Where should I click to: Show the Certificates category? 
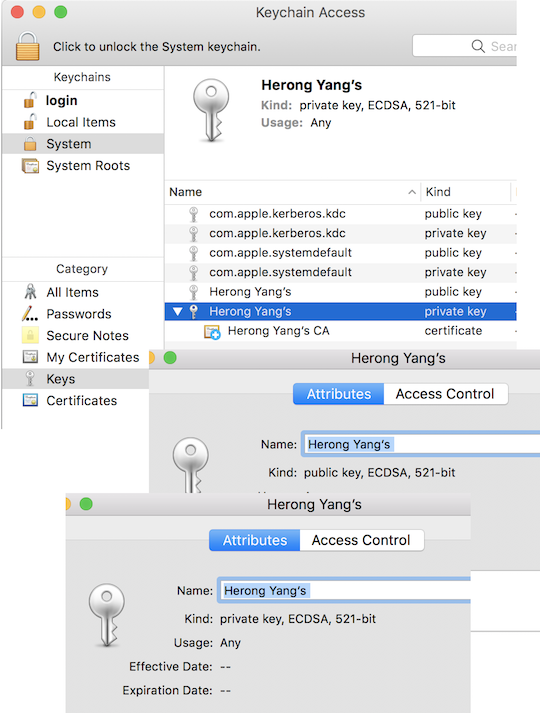pos(75,401)
